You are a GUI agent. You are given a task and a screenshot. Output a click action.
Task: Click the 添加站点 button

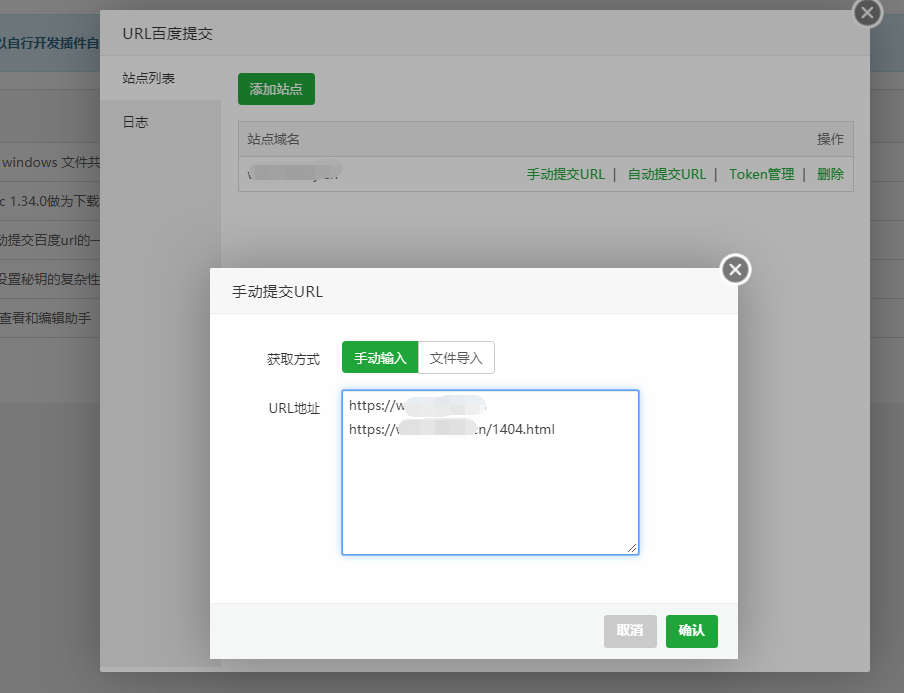(x=276, y=89)
